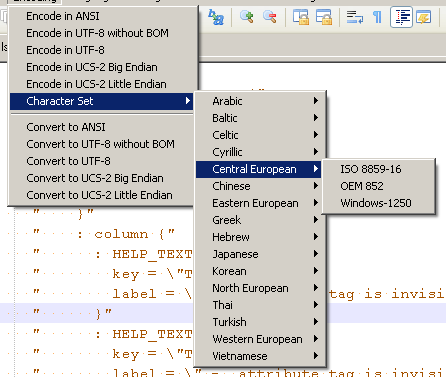Toggle synchronize horizontal scrolling icon
Screen dimensions: 446x377
pos(324,17)
